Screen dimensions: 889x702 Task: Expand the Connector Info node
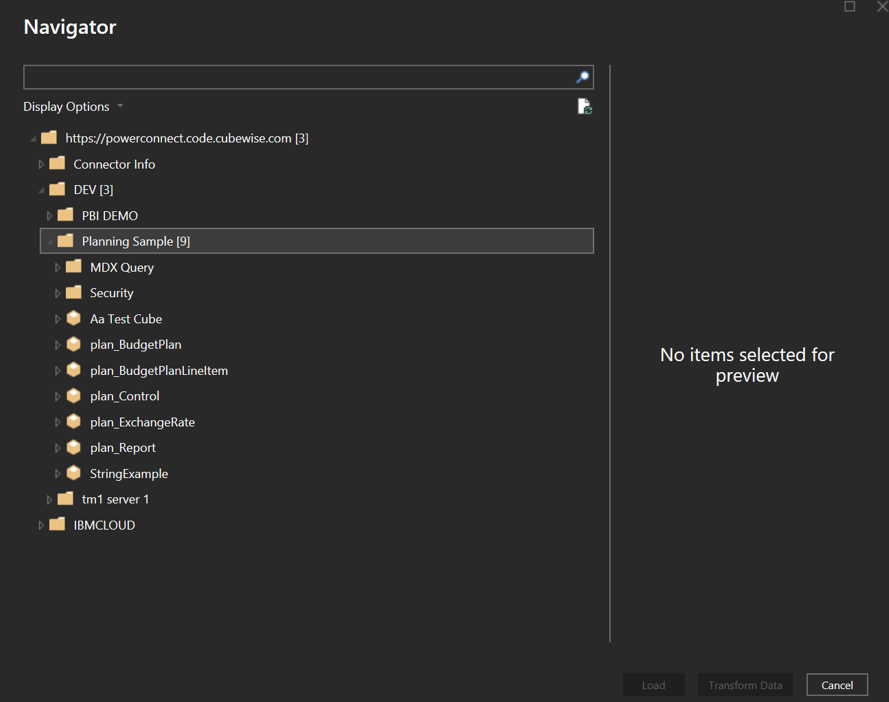click(41, 164)
